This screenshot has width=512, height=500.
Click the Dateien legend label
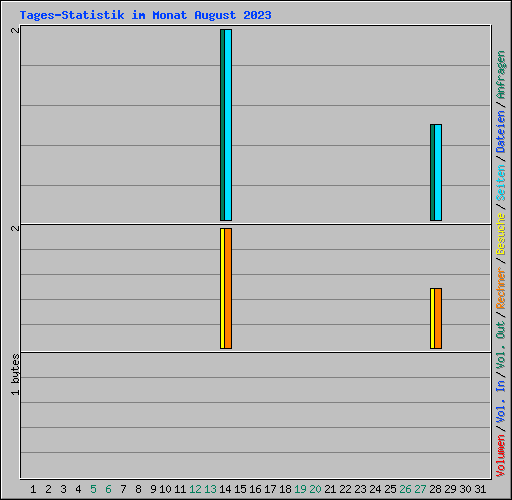501,132
